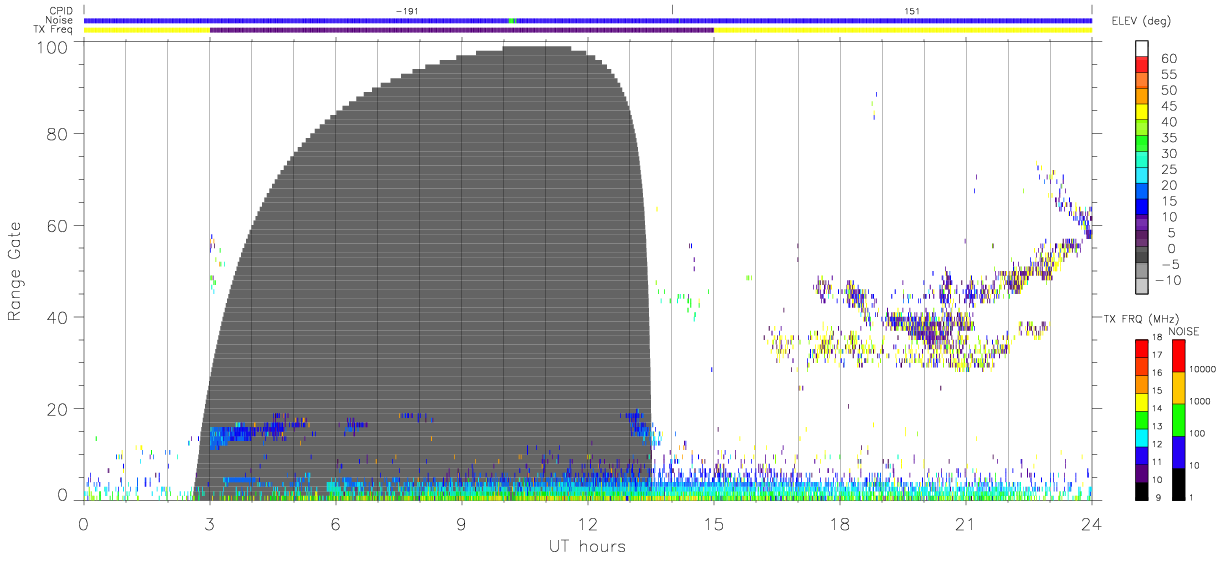Image resolution: width=1228 pixels, height=567 pixels.
Task: Click NOISE colorbar label '10000'
Action: [x=1203, y=369]
